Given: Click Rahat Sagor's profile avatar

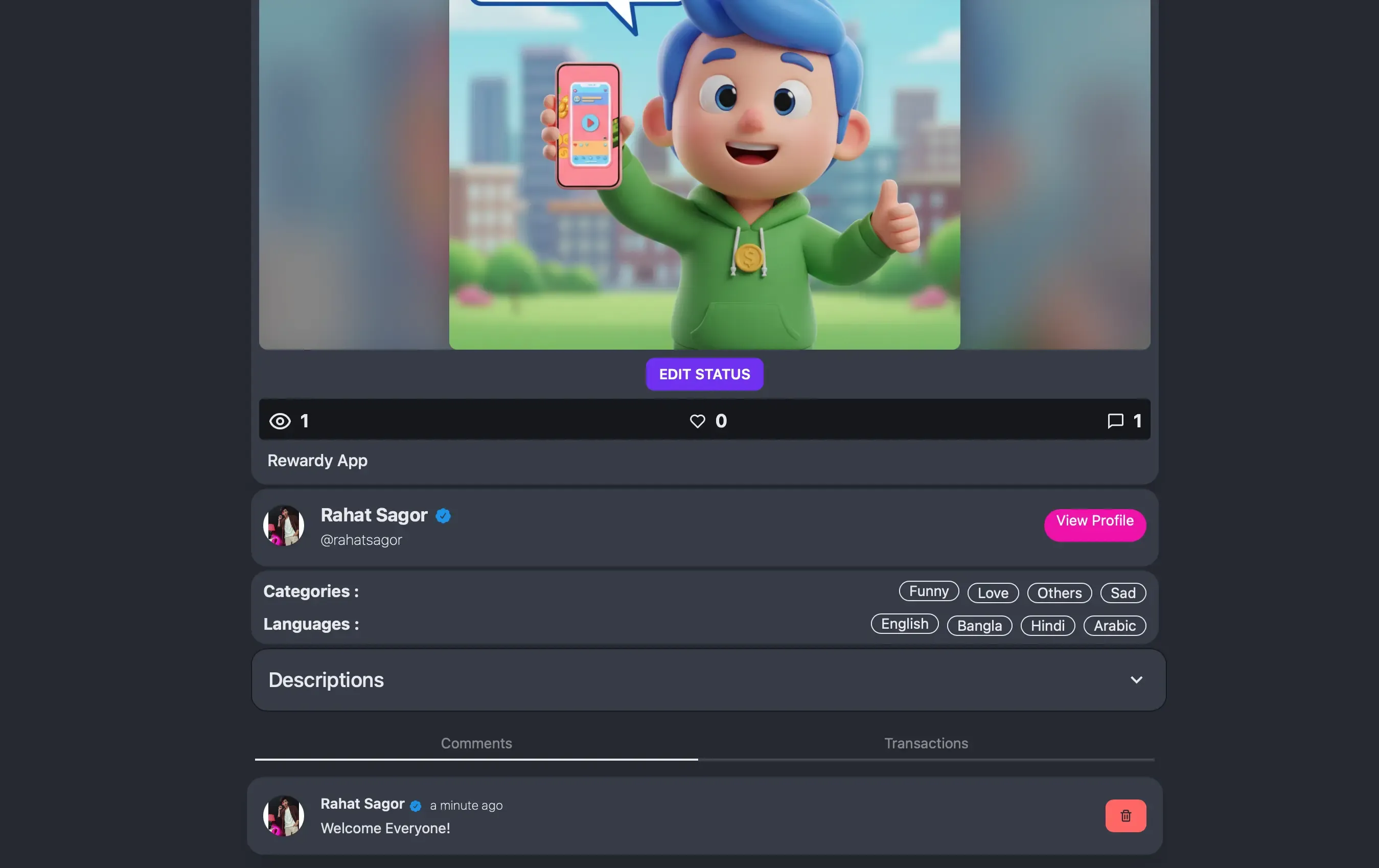Looking at the screenshot, I should [284, 526].
